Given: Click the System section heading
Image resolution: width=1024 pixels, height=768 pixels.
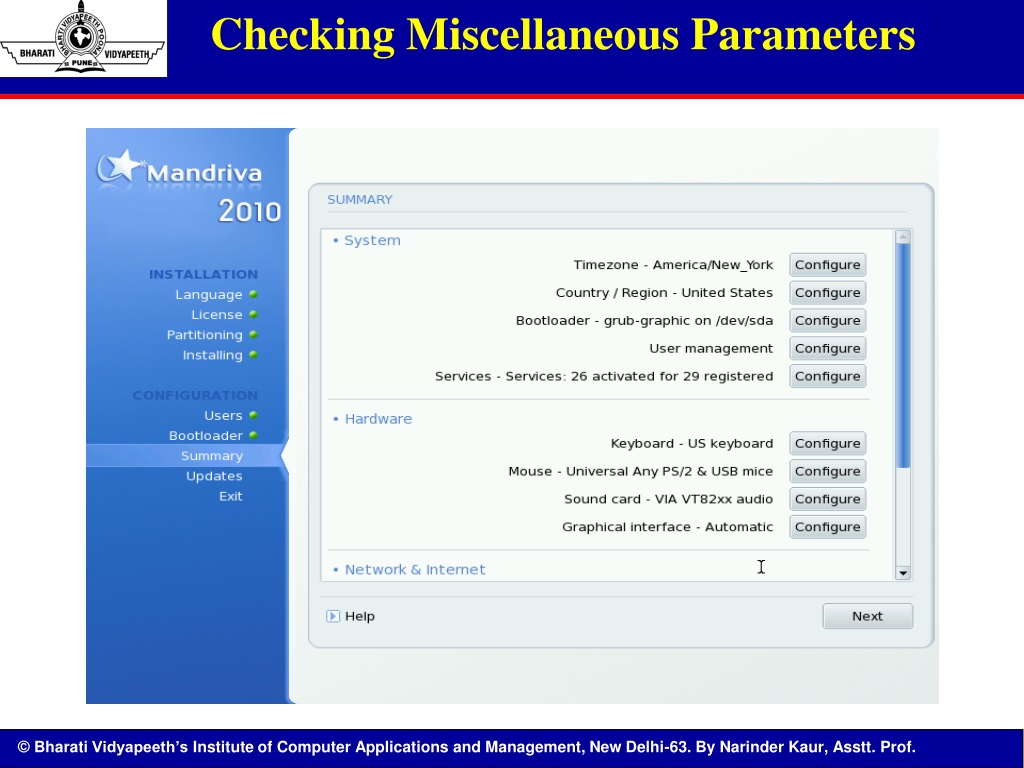Looking at the screenshot, I should (x=372, y=240).
